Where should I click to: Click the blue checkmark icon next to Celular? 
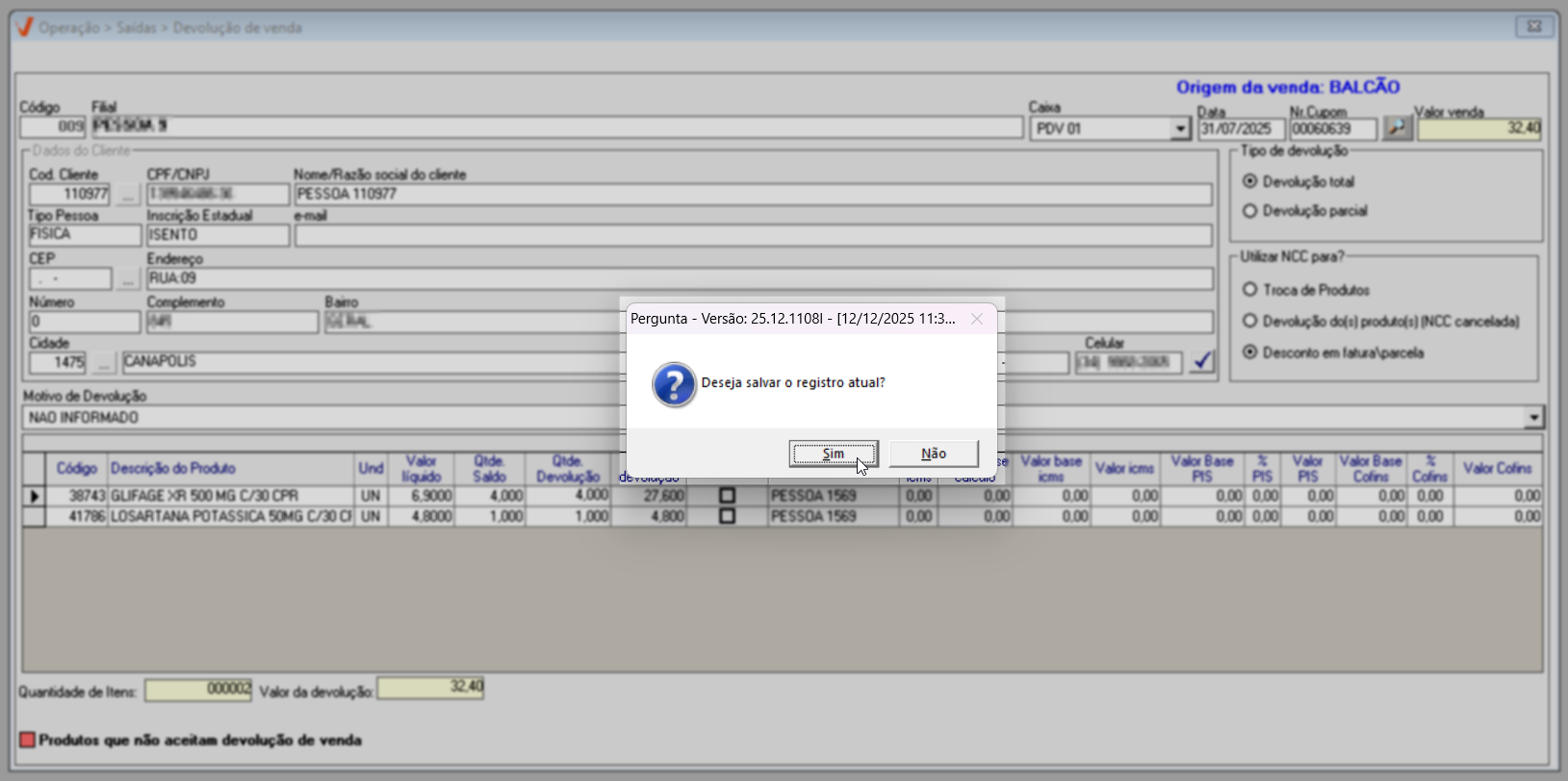point(1202,362)
